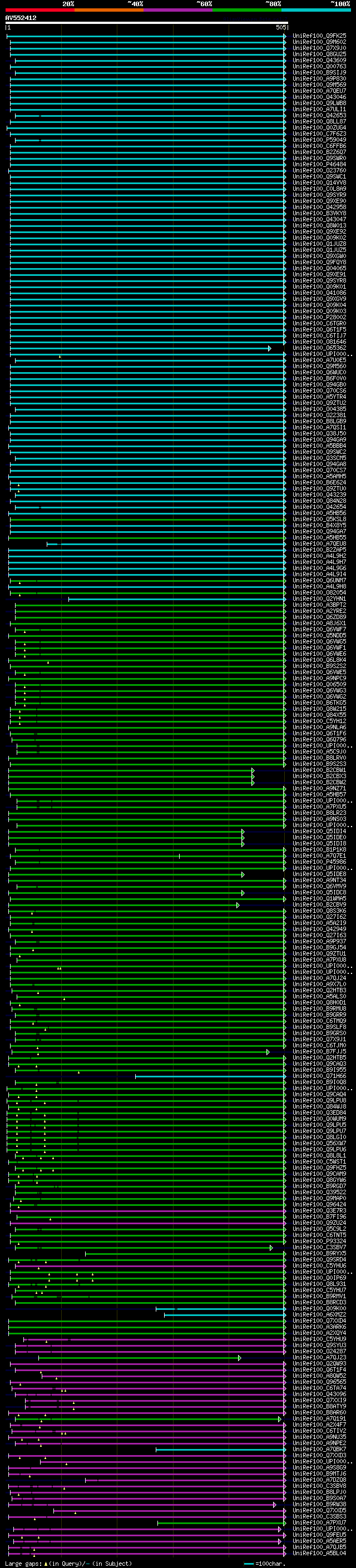Select hit label UniRef100_Q7X9J0

tap(319, 48)
